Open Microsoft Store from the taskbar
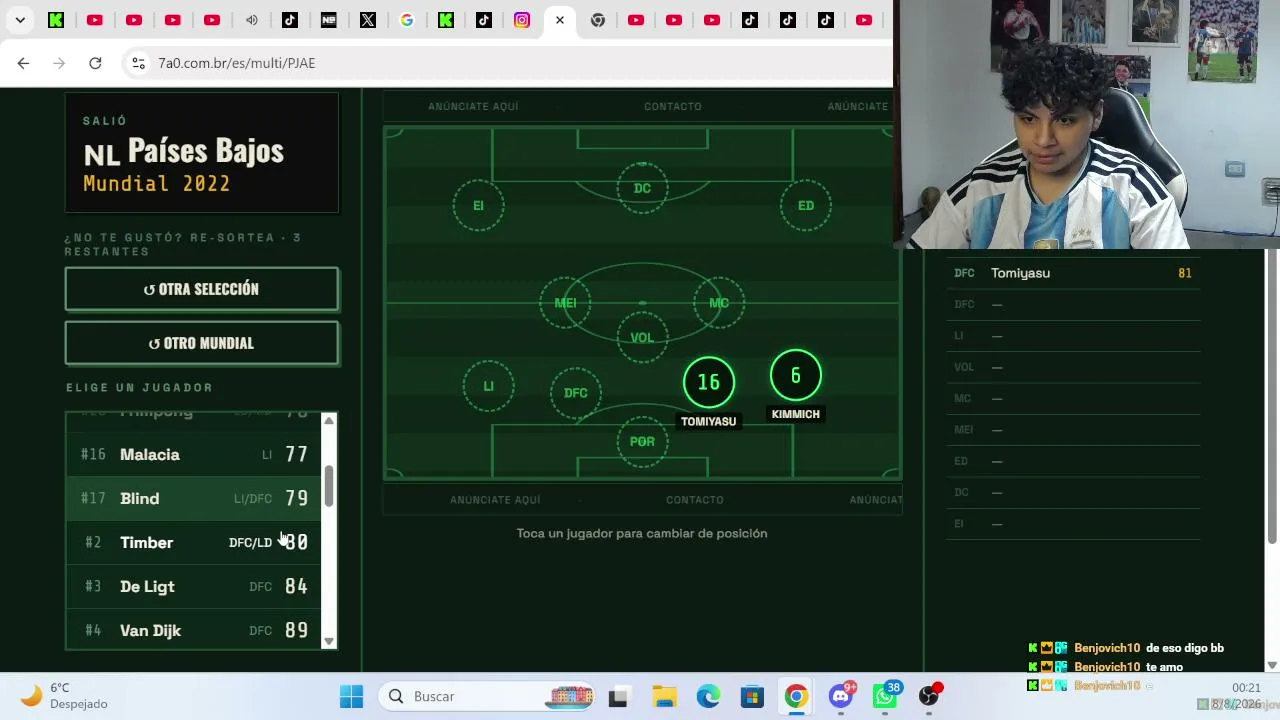This screenshot has width=1280, height=720. click(x=752, y=697)
